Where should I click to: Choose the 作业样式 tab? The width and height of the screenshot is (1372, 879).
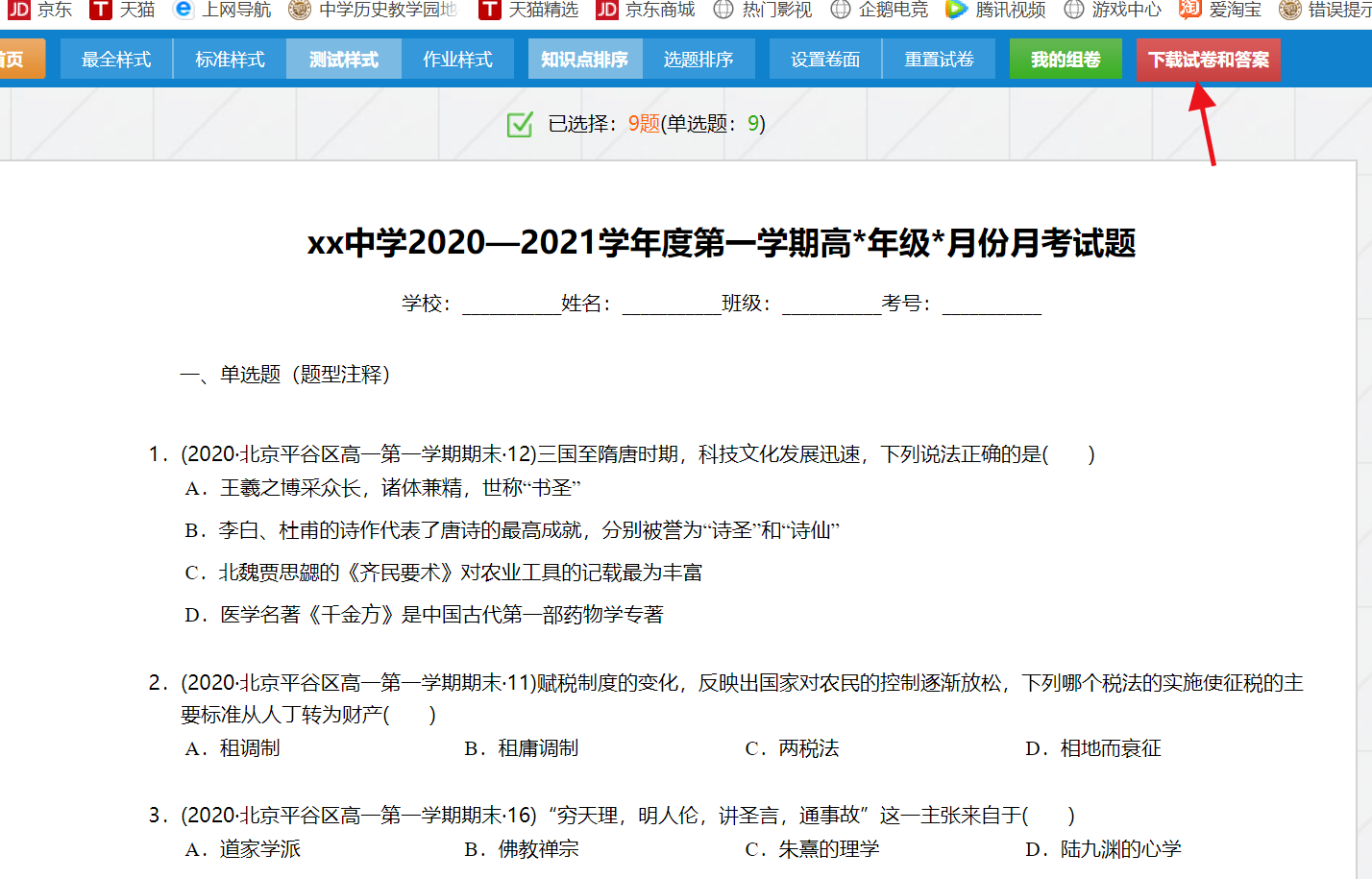point(457,60)
